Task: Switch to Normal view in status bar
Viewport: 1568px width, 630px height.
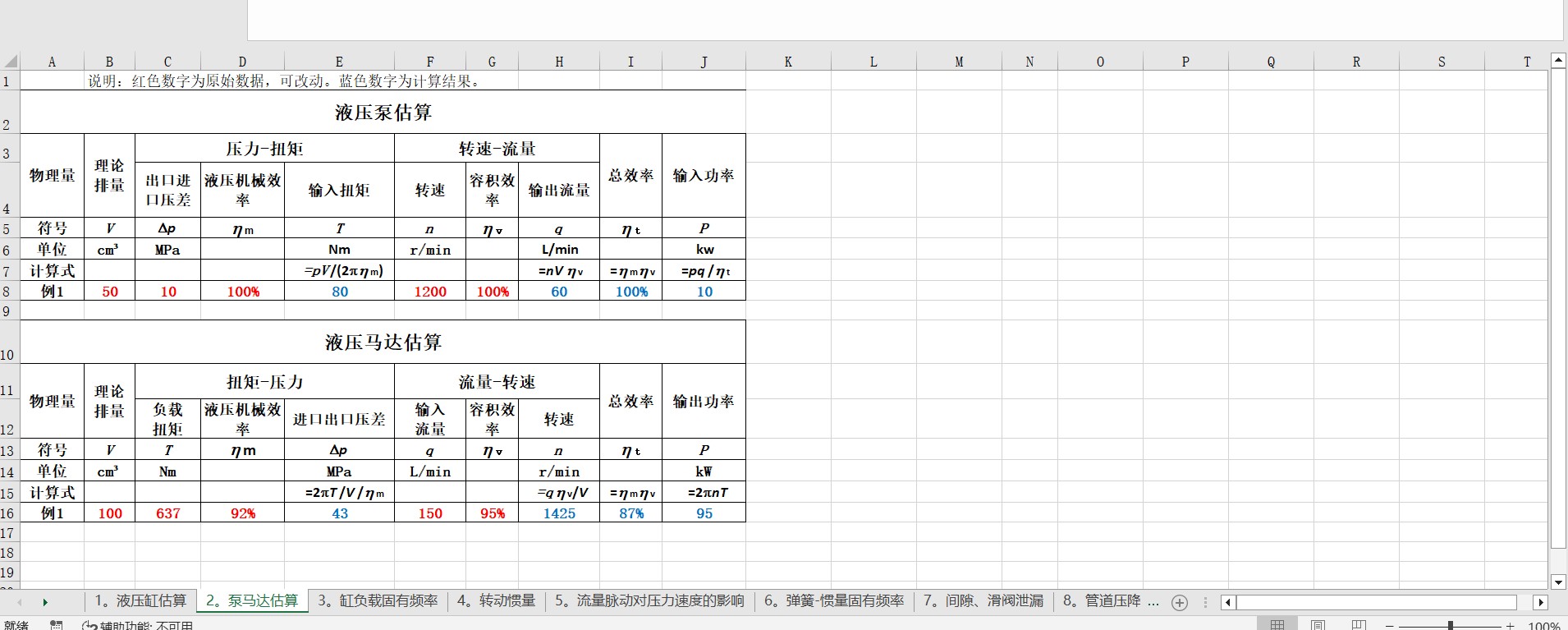Action: 1277,625
